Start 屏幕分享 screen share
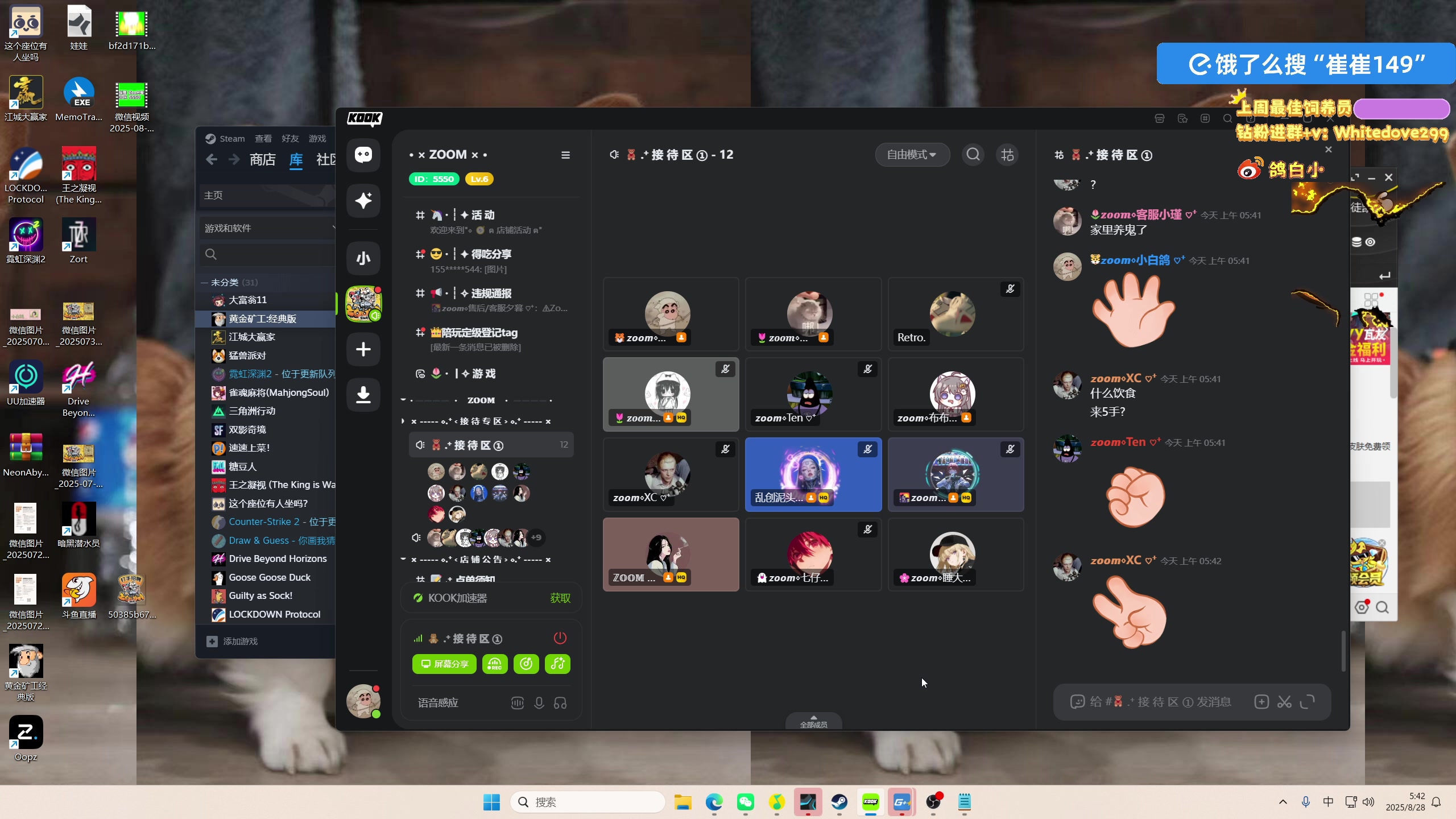 (x=444, y=664)
